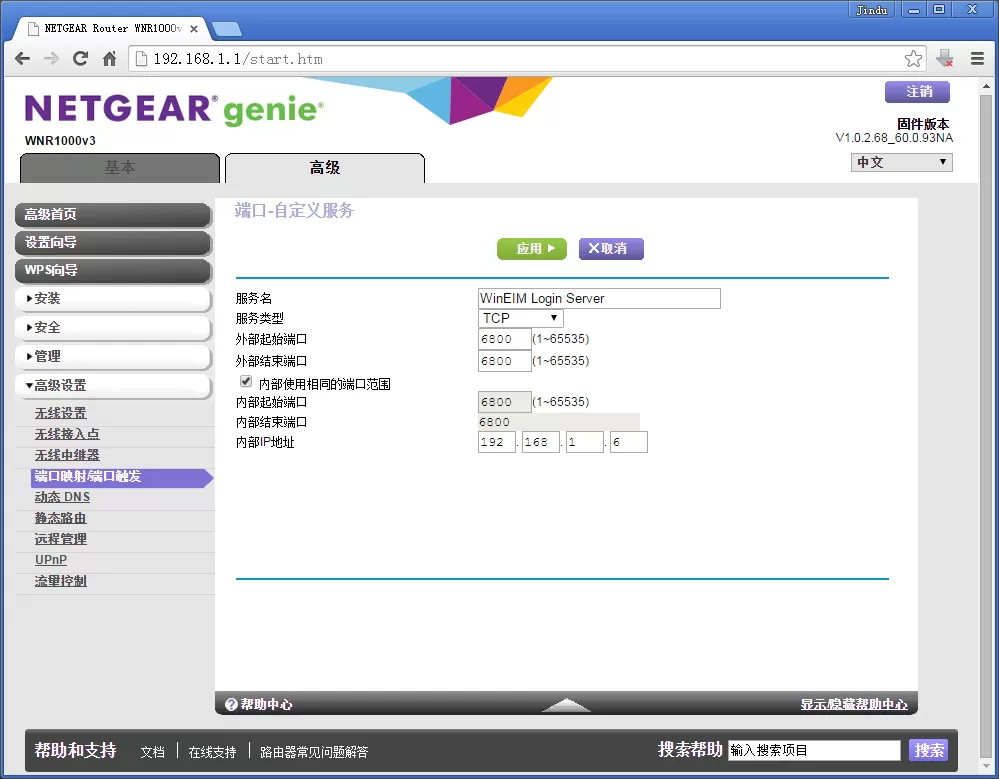999x779 pixels.
Task: Click the 内部起始端口 disabled field
Action: (x=504, y=402)
